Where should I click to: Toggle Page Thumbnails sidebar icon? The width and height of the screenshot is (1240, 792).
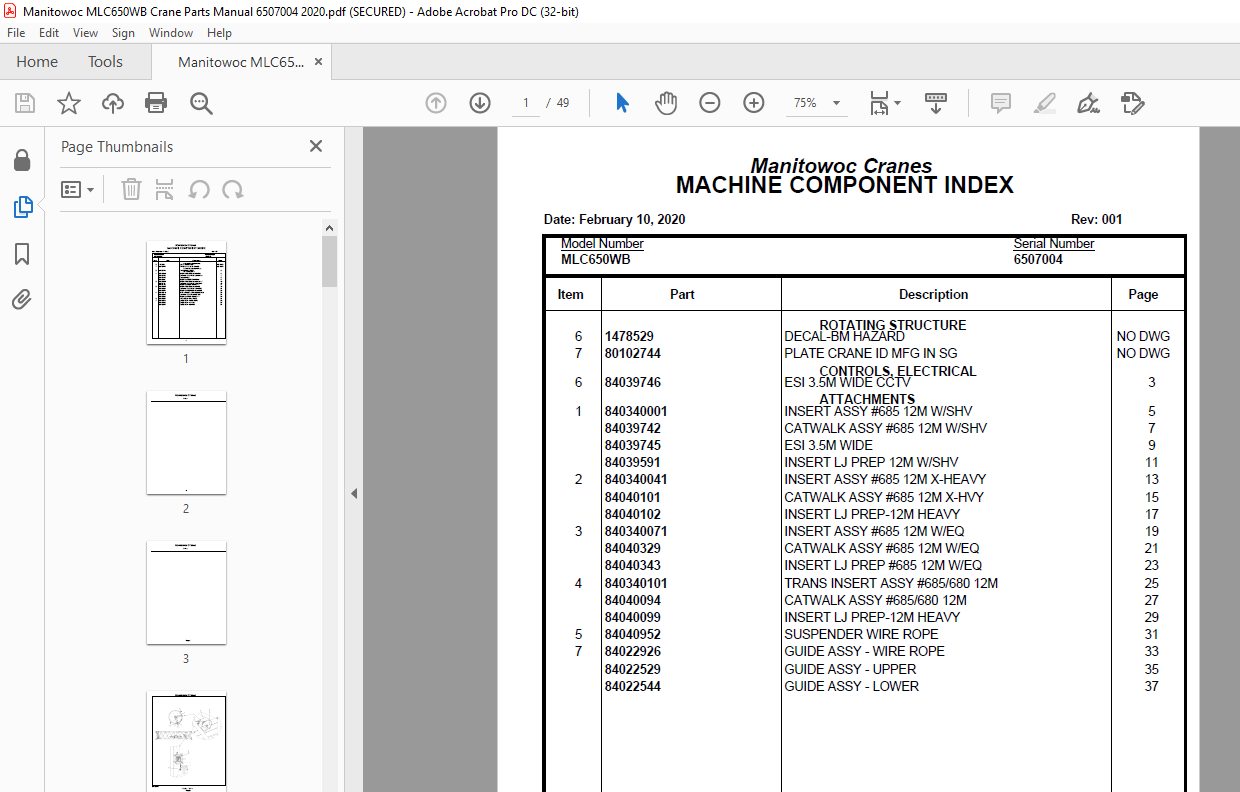(x=22, y=207)
